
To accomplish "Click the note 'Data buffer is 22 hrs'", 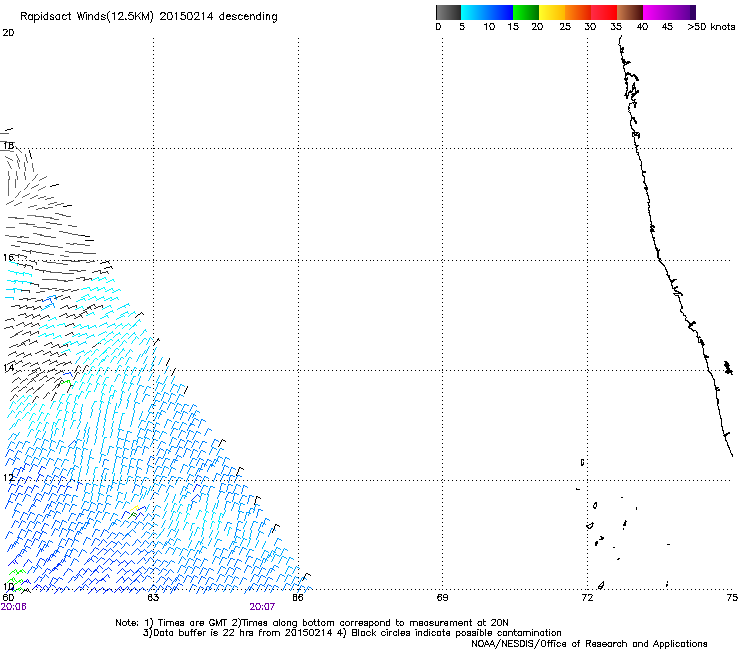I will [202, 633].
